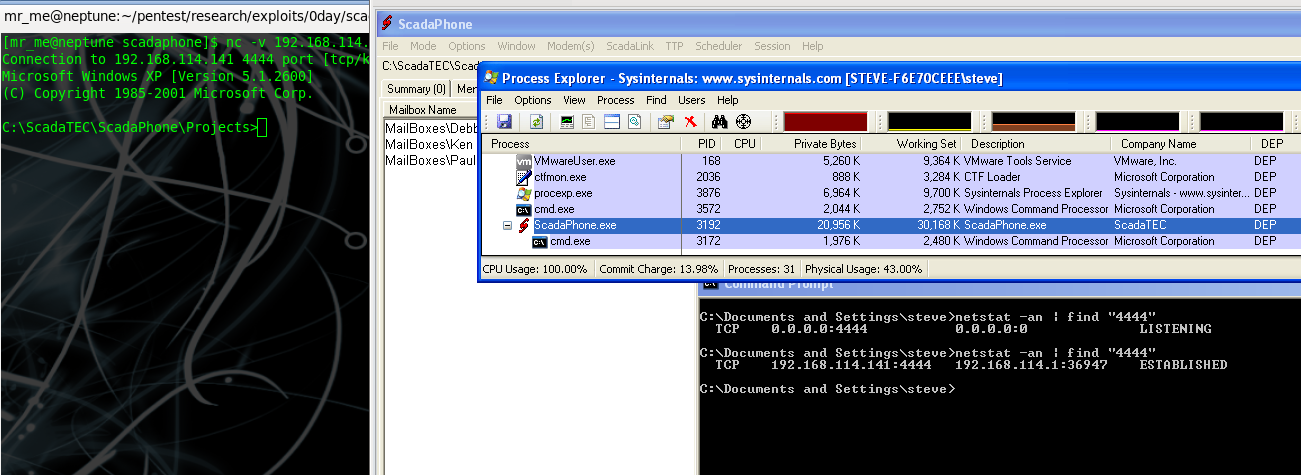
Task: Open ScadaPhone Session menu
Action: click(x=772, y=46)
